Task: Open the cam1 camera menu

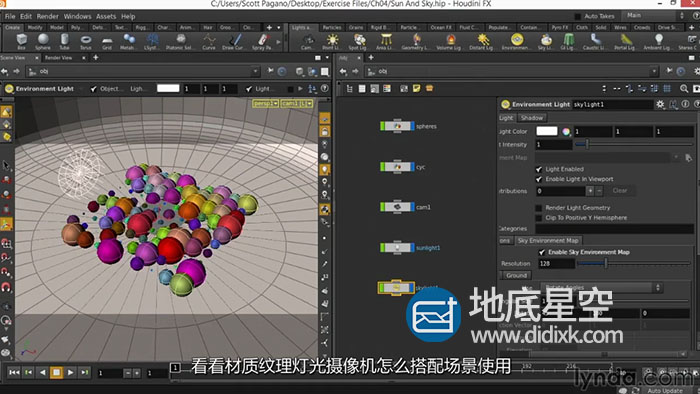Action: 297,104
